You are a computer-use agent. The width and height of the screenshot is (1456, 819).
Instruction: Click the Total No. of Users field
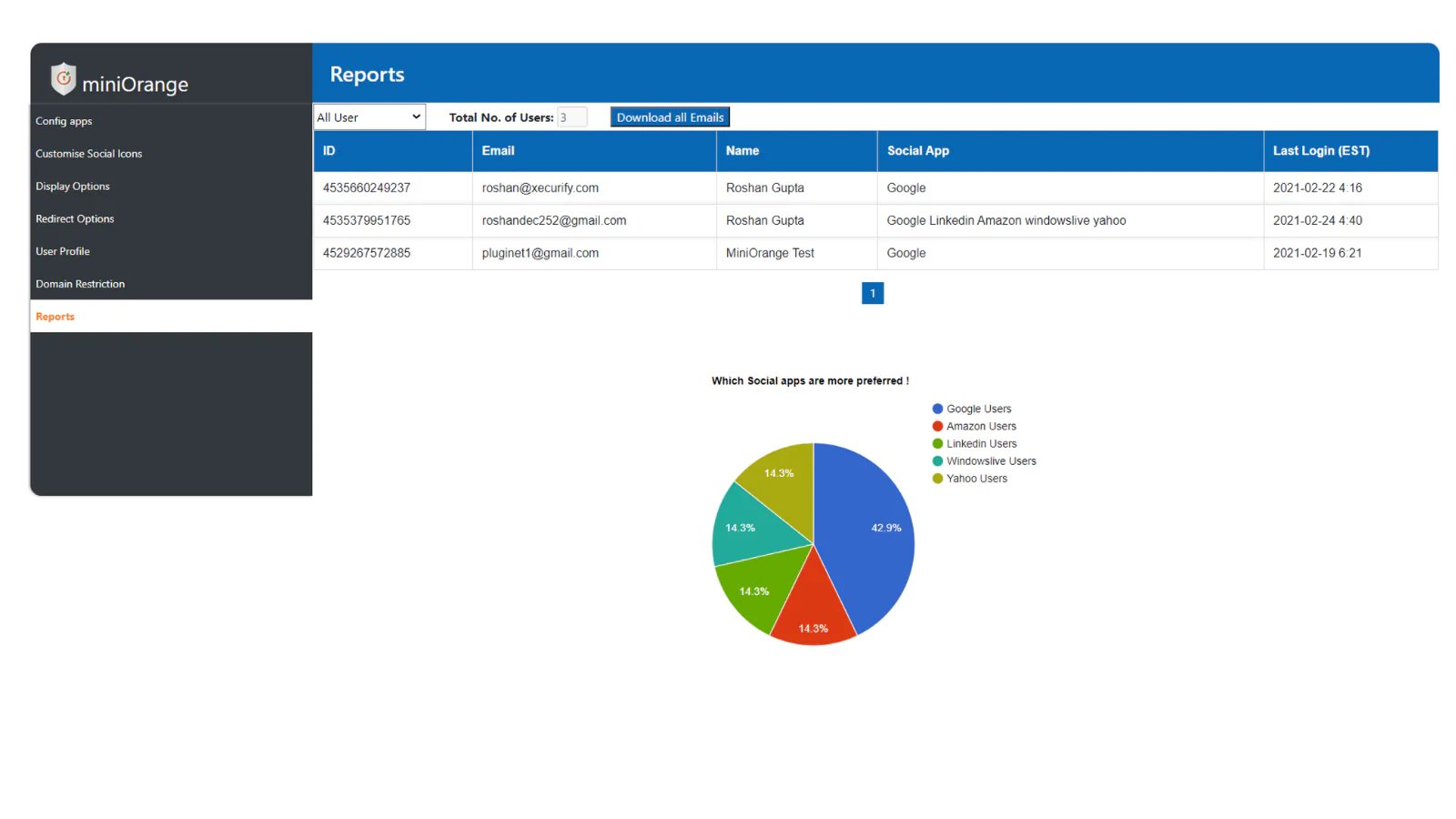point(572,117)
